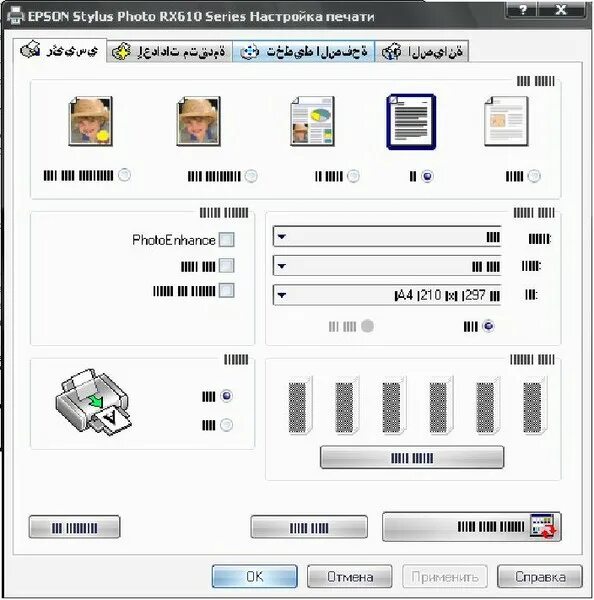
Task: Select the upper orientation radio beside the printer
Action: tap(227, 396)
